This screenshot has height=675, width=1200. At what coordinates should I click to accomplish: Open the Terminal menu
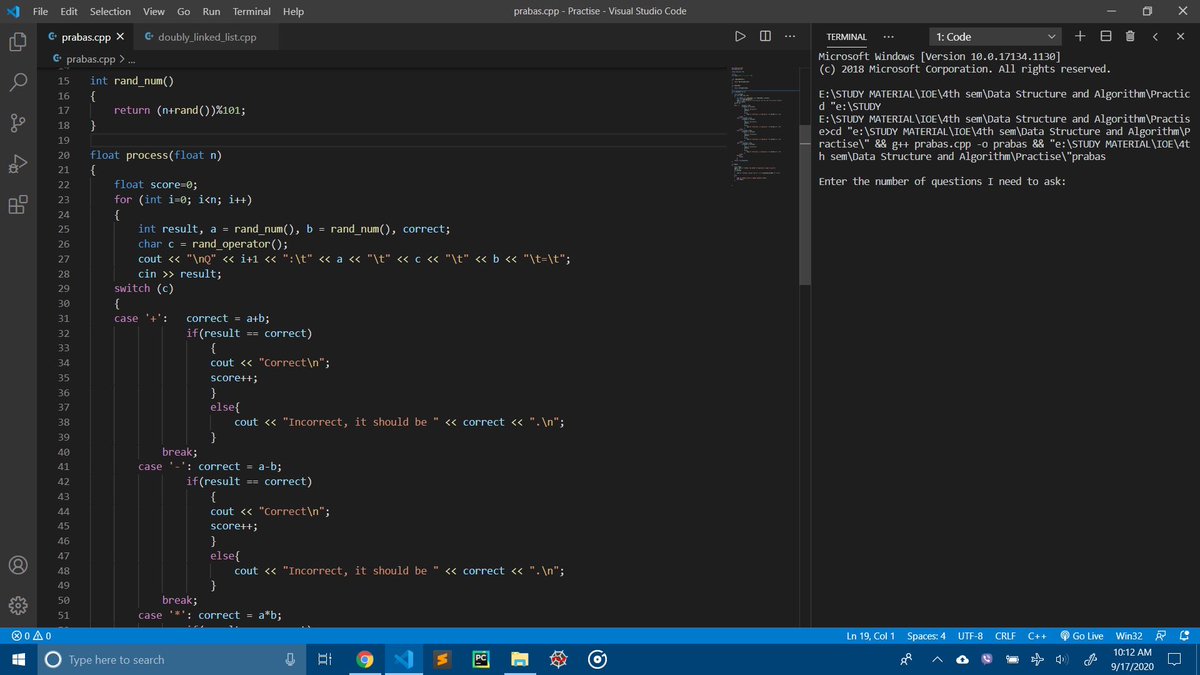point(252,11)
